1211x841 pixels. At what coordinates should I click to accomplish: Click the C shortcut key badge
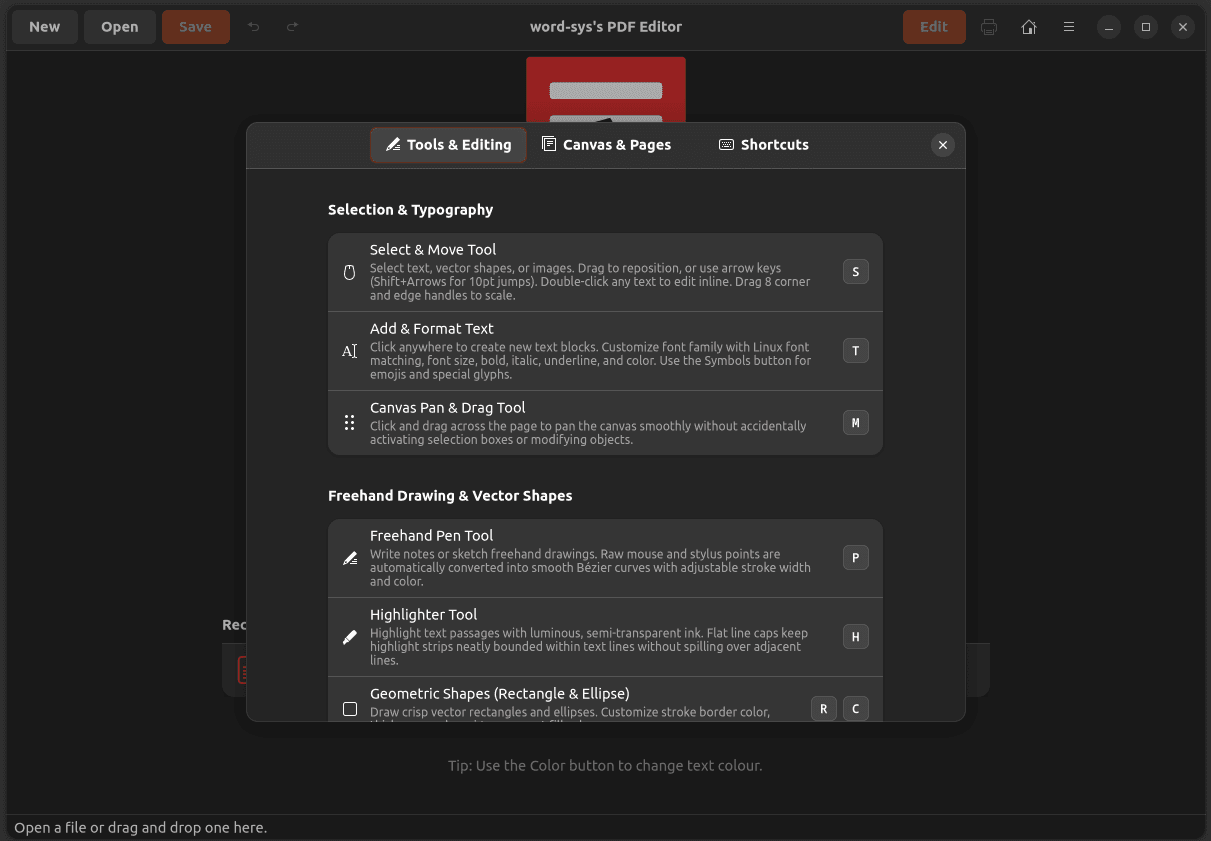856,709
